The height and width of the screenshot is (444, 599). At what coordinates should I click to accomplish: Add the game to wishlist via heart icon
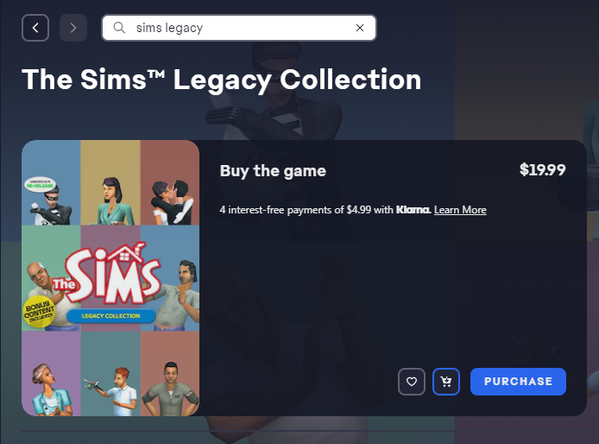tap(411, 381)
